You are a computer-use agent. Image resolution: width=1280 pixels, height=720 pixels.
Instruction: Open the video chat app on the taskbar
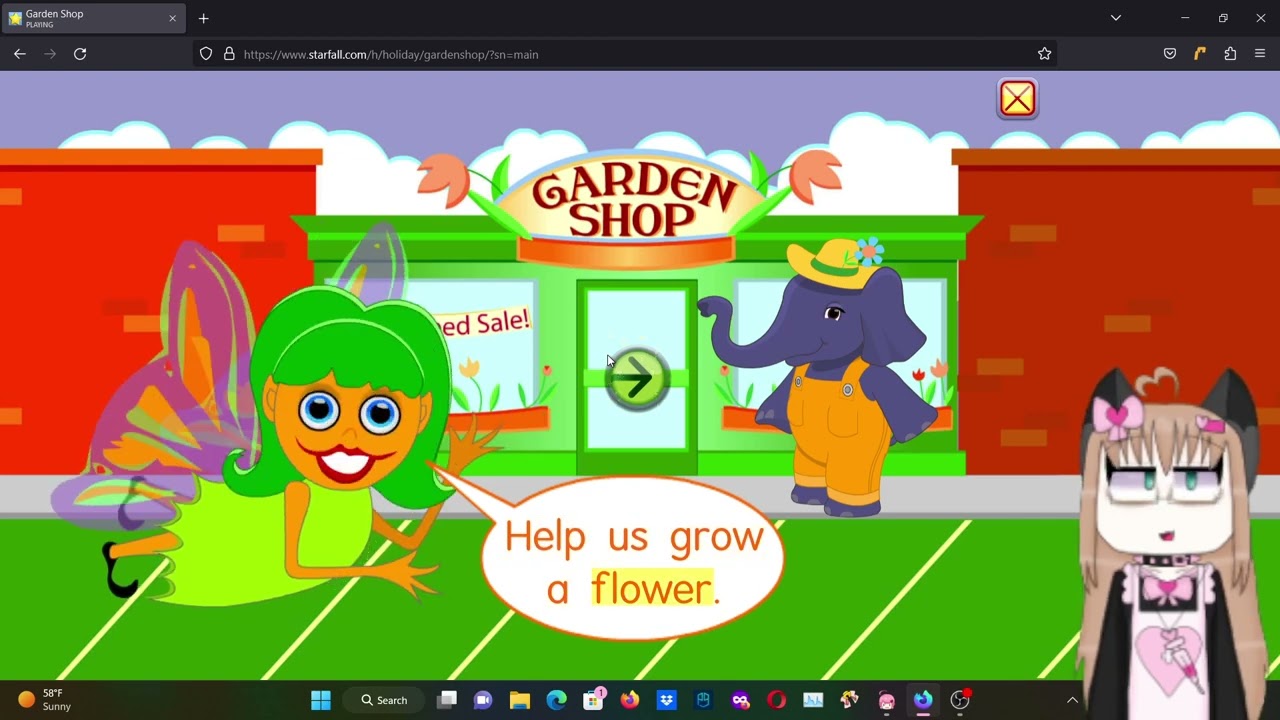483,700
